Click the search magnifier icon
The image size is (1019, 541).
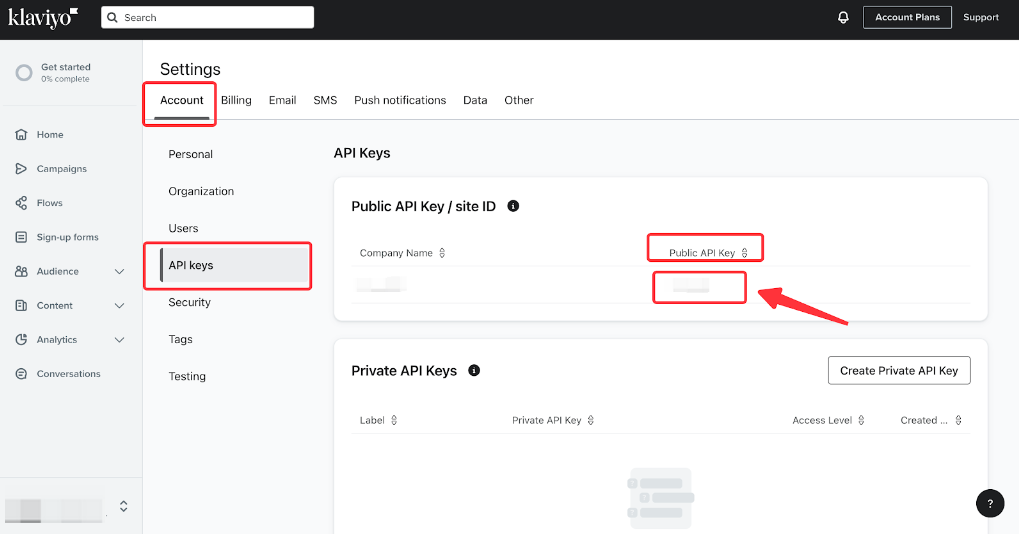click(x=112, y=18)
